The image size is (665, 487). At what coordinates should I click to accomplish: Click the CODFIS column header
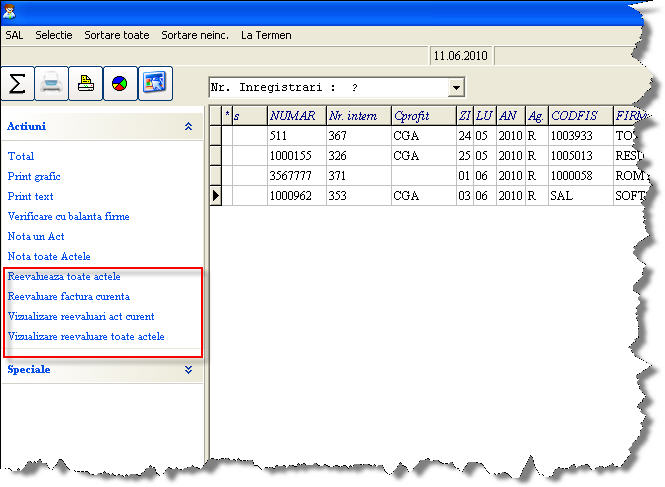coord(579,116)
